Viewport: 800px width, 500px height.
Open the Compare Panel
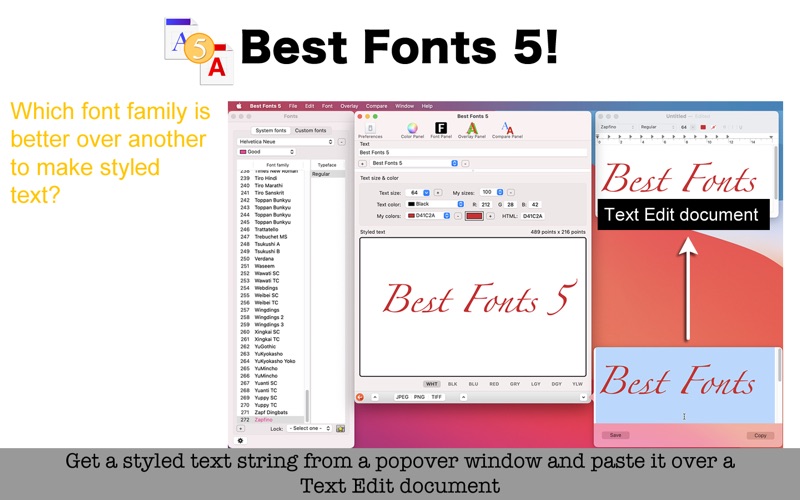pos(507,129)
